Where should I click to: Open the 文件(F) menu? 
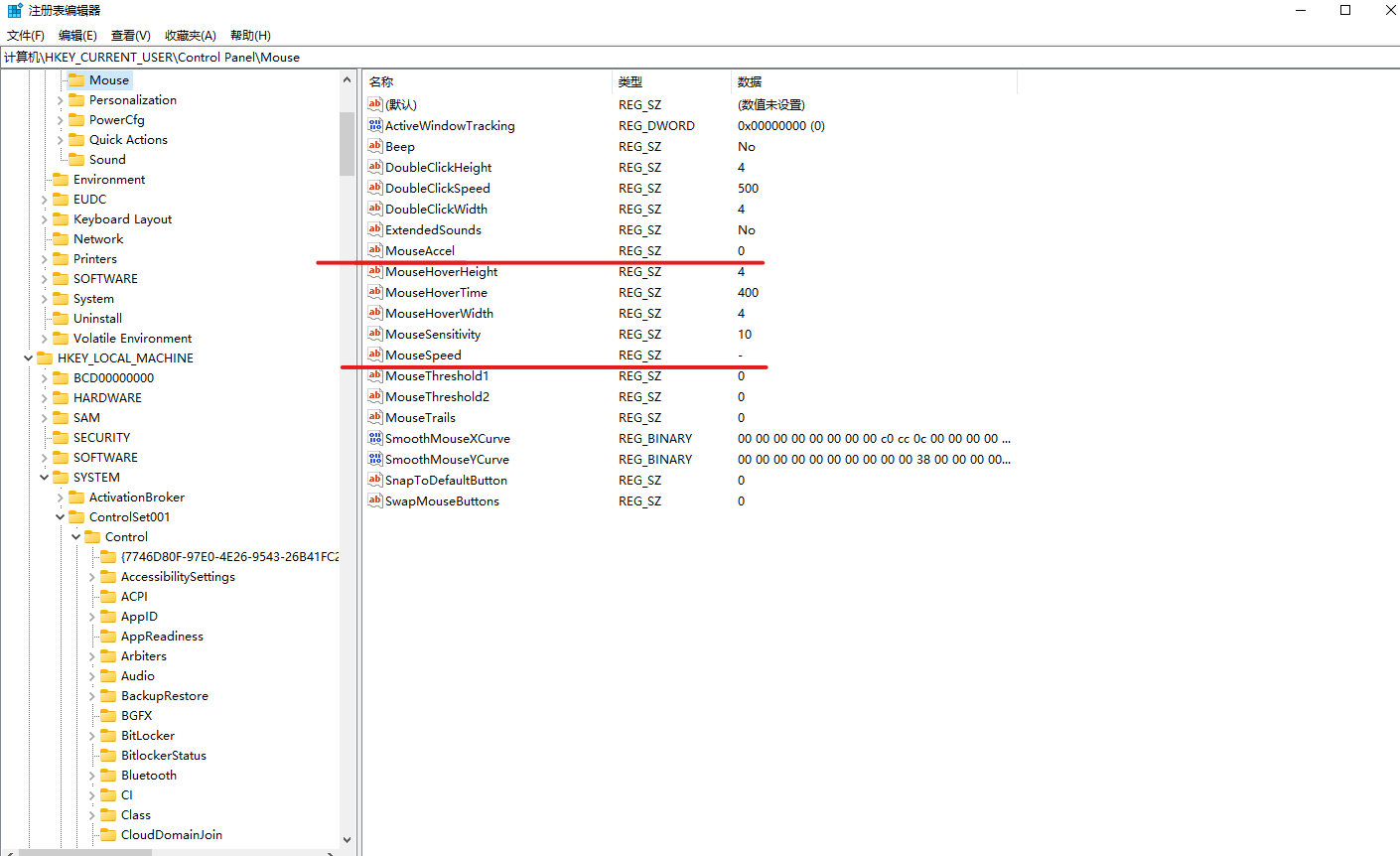pos(26,35)
